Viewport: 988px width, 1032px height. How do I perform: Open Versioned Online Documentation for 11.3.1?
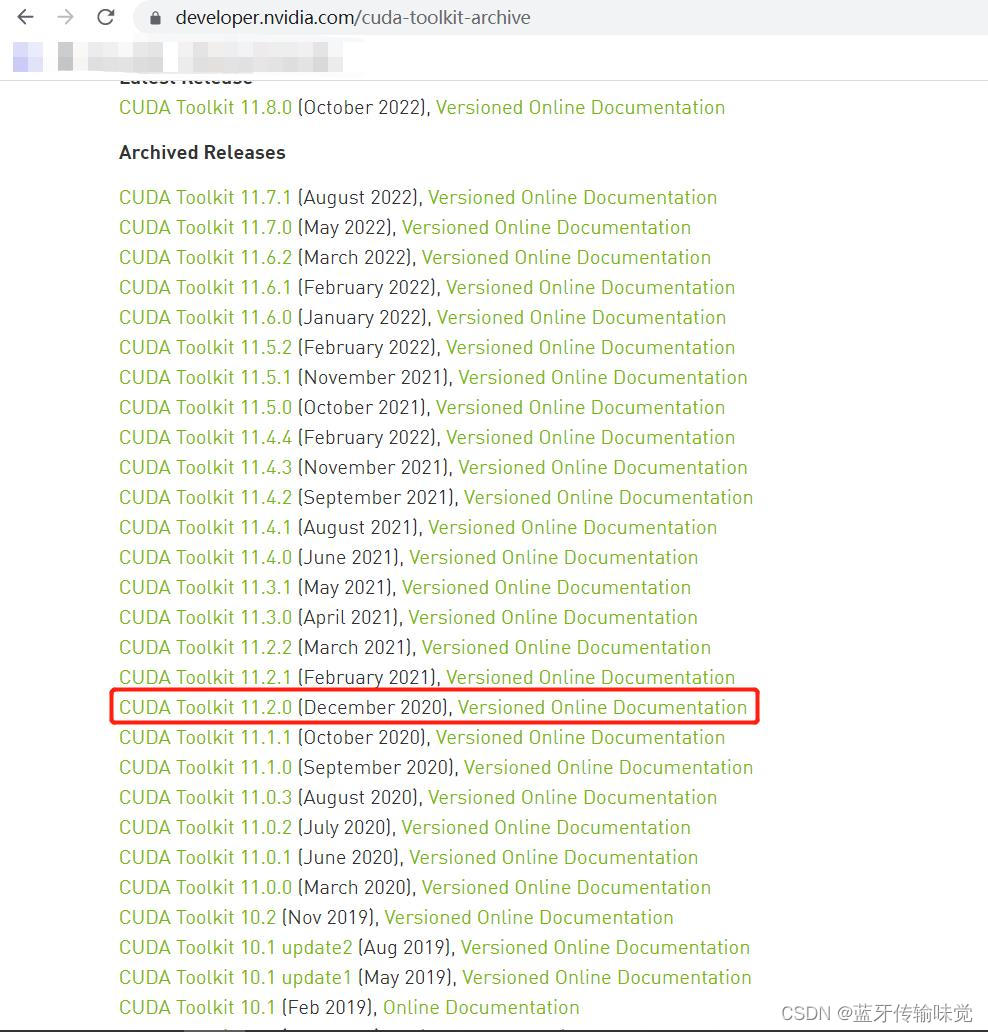(546, 588)
